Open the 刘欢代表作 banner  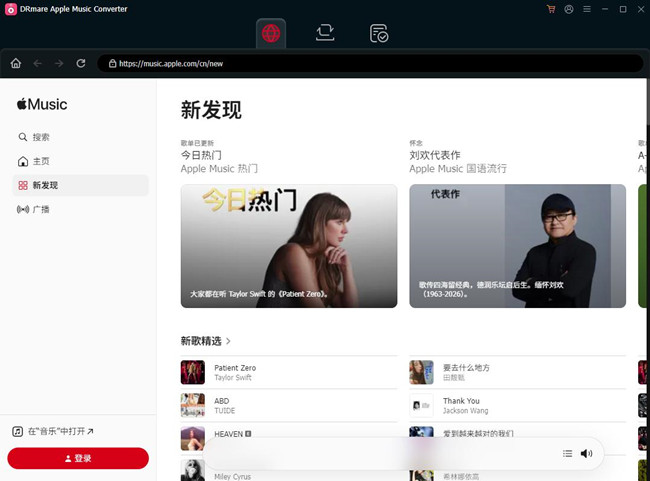(x=517, y=246)
